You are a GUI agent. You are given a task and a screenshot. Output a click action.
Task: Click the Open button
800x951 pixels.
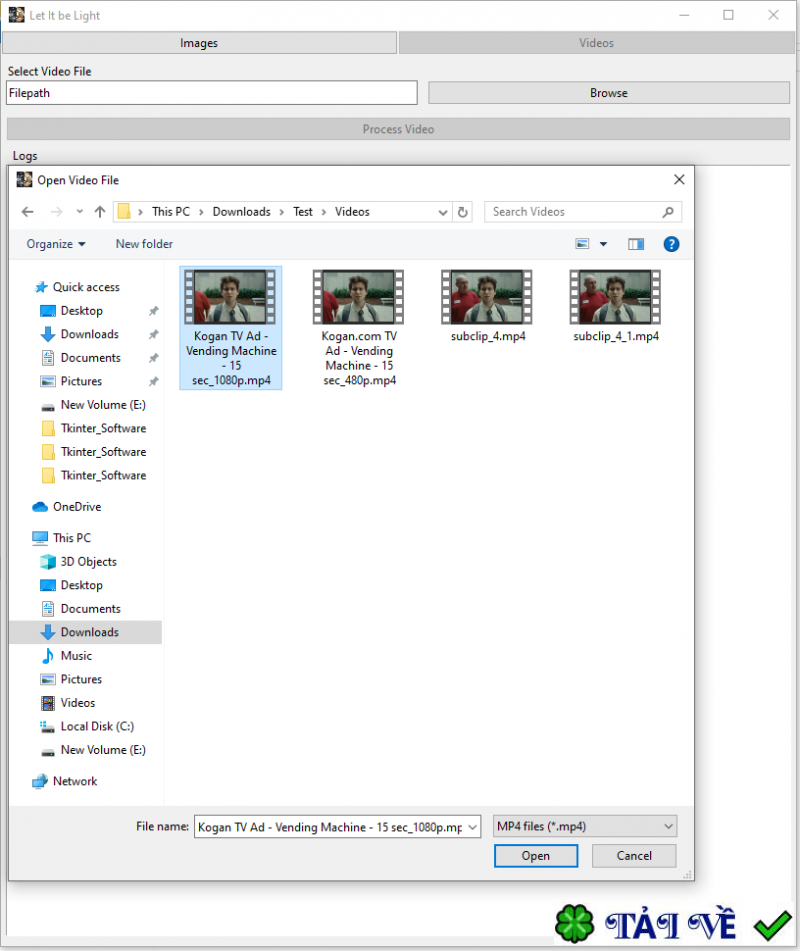(x=536, y=856)
